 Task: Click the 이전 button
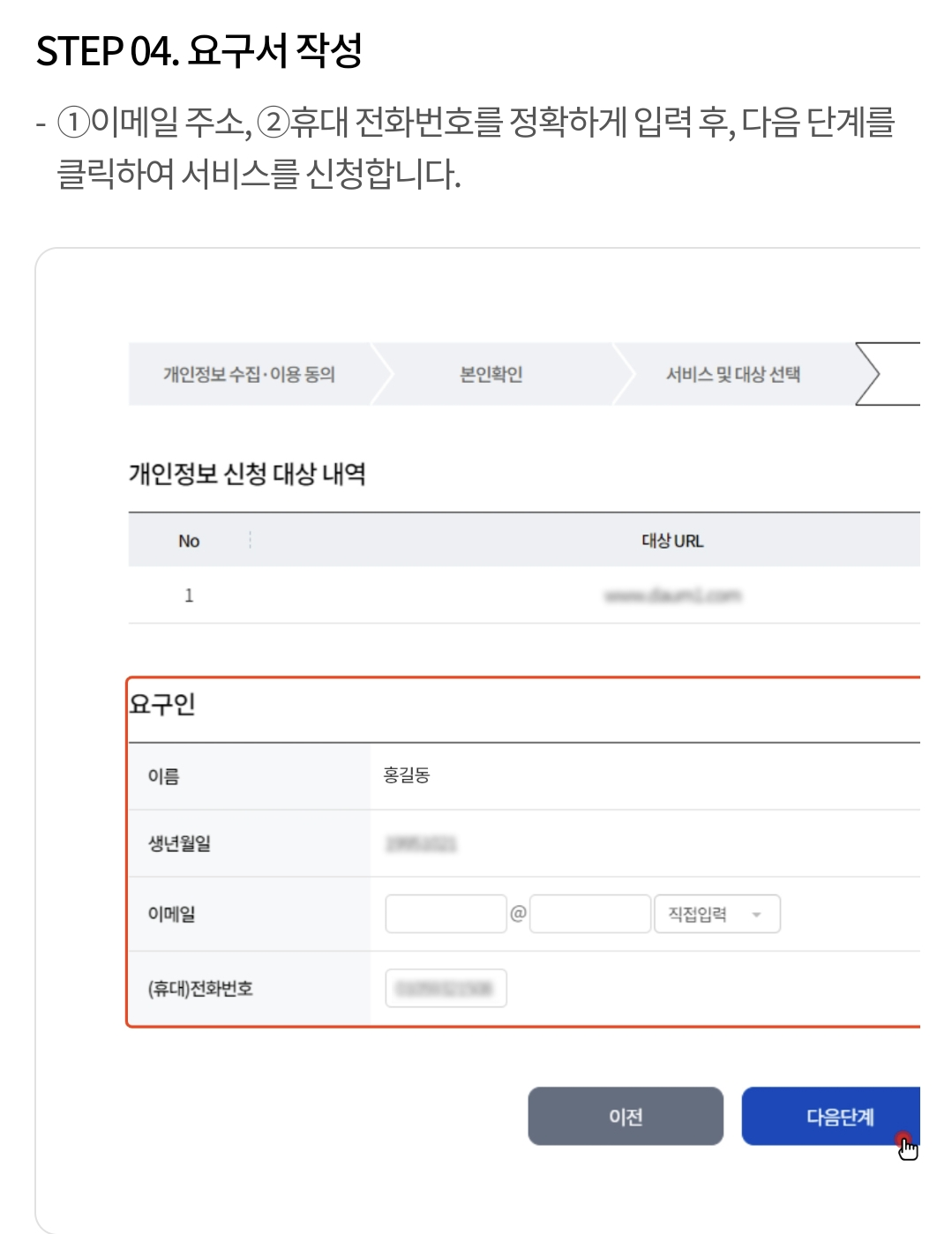pyautogui.click(x=625, y=1117)
